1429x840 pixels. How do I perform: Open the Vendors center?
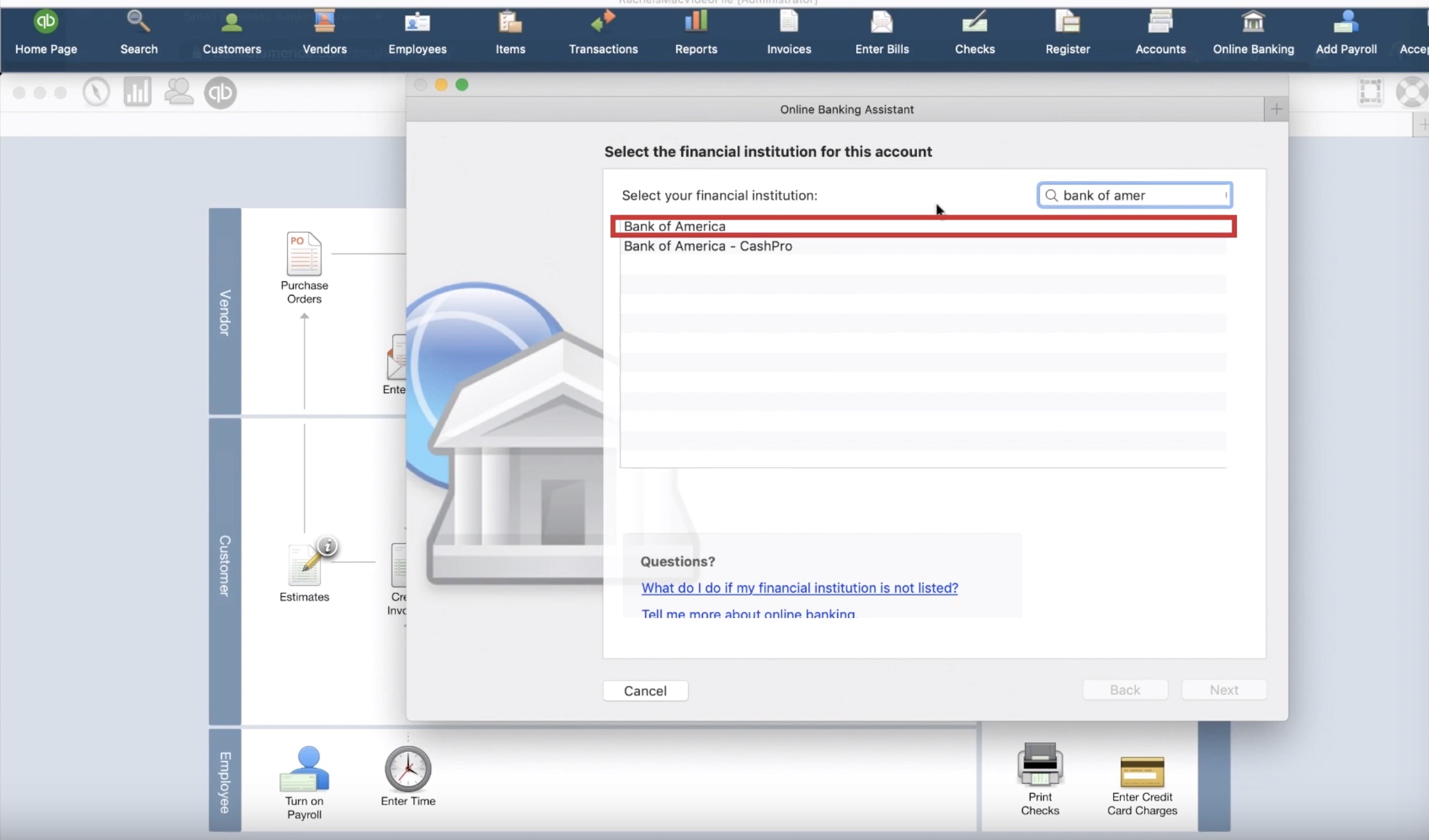pyautogui.click(x=324, y=33)
